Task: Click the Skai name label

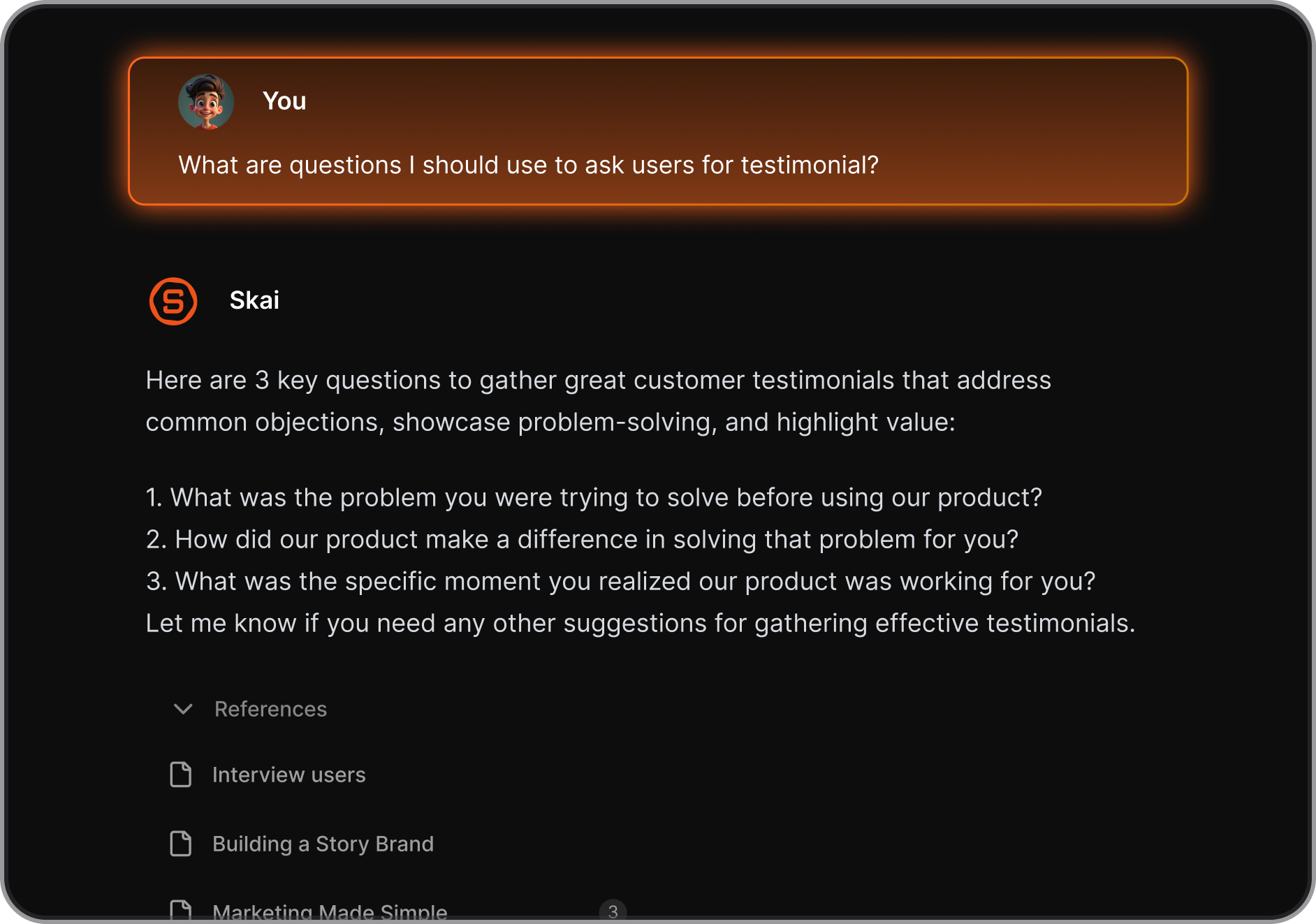Action: click(x=254, y=300)
